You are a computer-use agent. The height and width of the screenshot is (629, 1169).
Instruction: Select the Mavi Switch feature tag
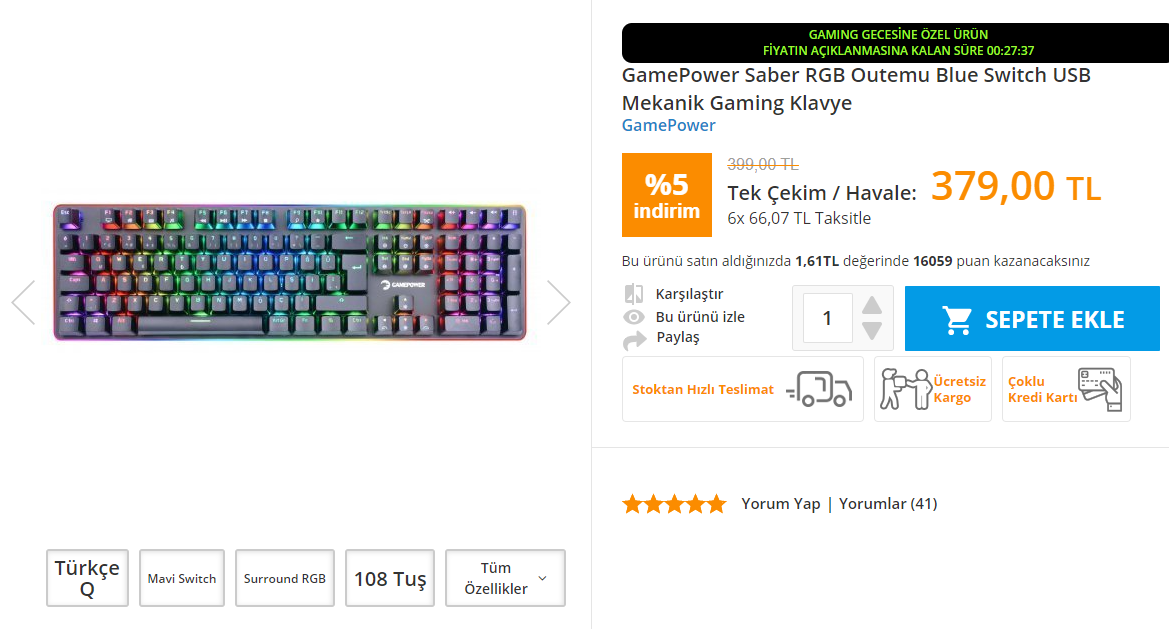[x=182, y=578]
